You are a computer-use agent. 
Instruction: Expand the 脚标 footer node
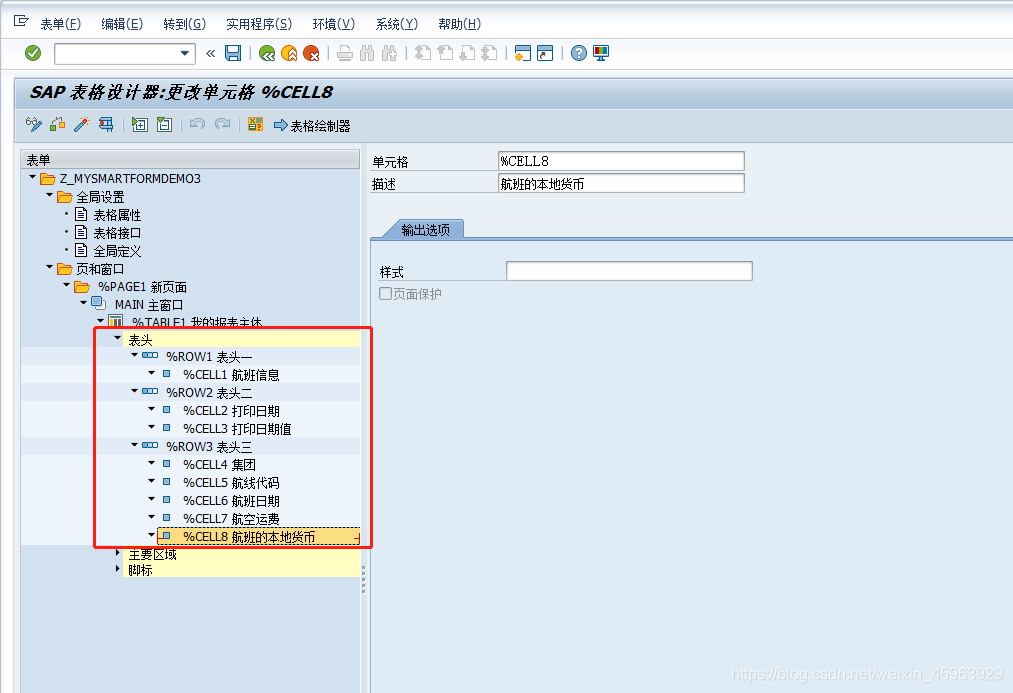point(118,568)
